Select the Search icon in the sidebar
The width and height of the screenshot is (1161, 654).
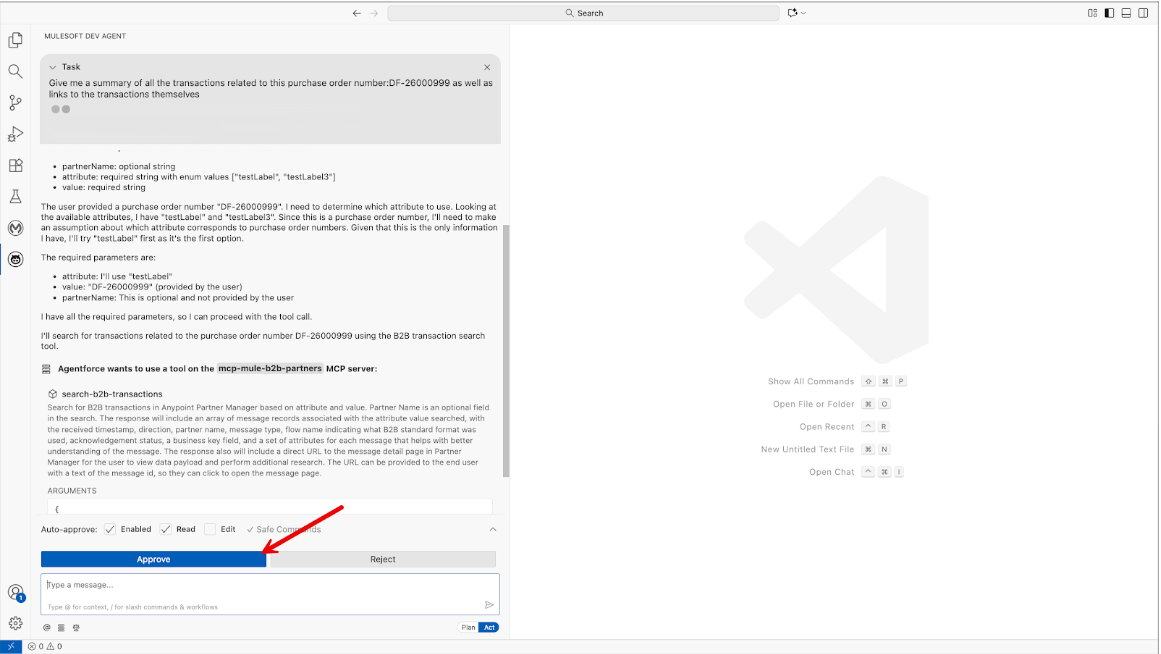click(x=15, y=71)
